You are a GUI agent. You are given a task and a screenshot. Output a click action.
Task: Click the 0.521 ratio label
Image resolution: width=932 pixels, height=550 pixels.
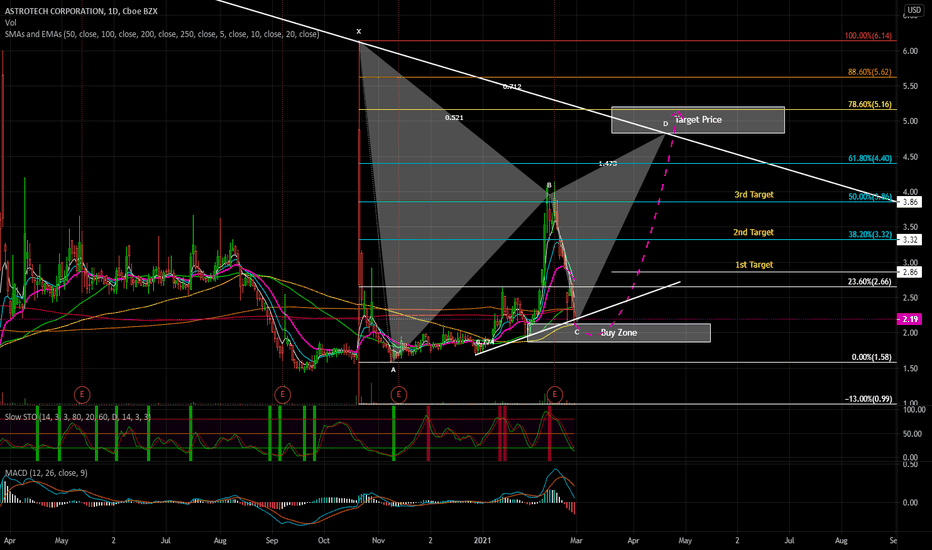coord(454,118)
